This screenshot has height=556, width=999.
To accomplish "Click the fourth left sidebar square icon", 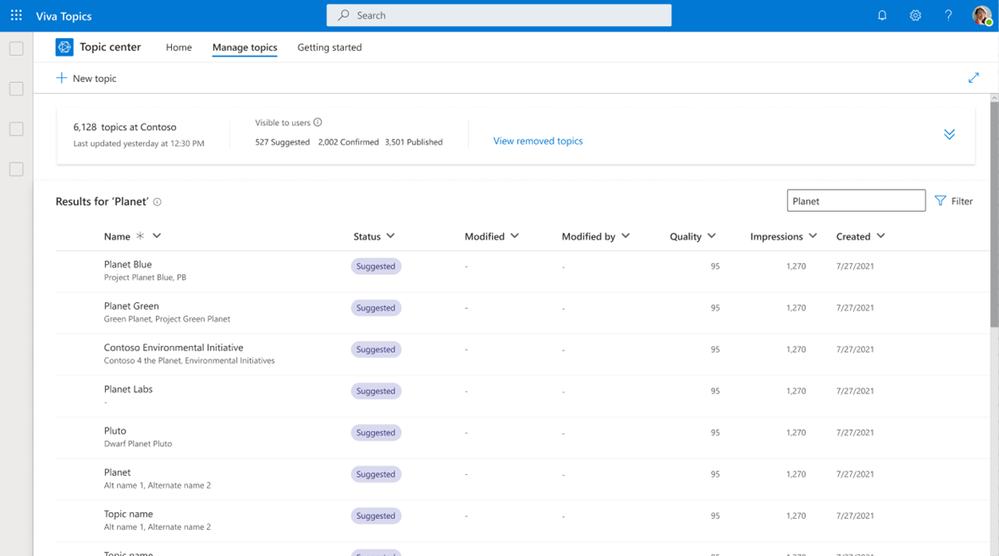I will click(16, 169).
